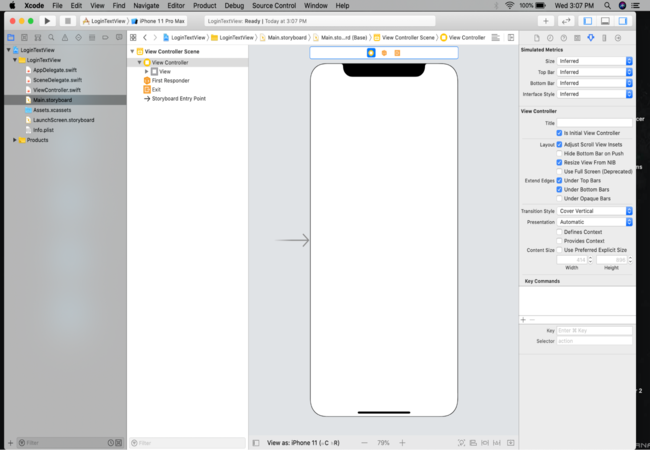Viewport: 650px width, 450px height.
Task: Open the Find navigator magnifier
Action: (x=51, y=37)
